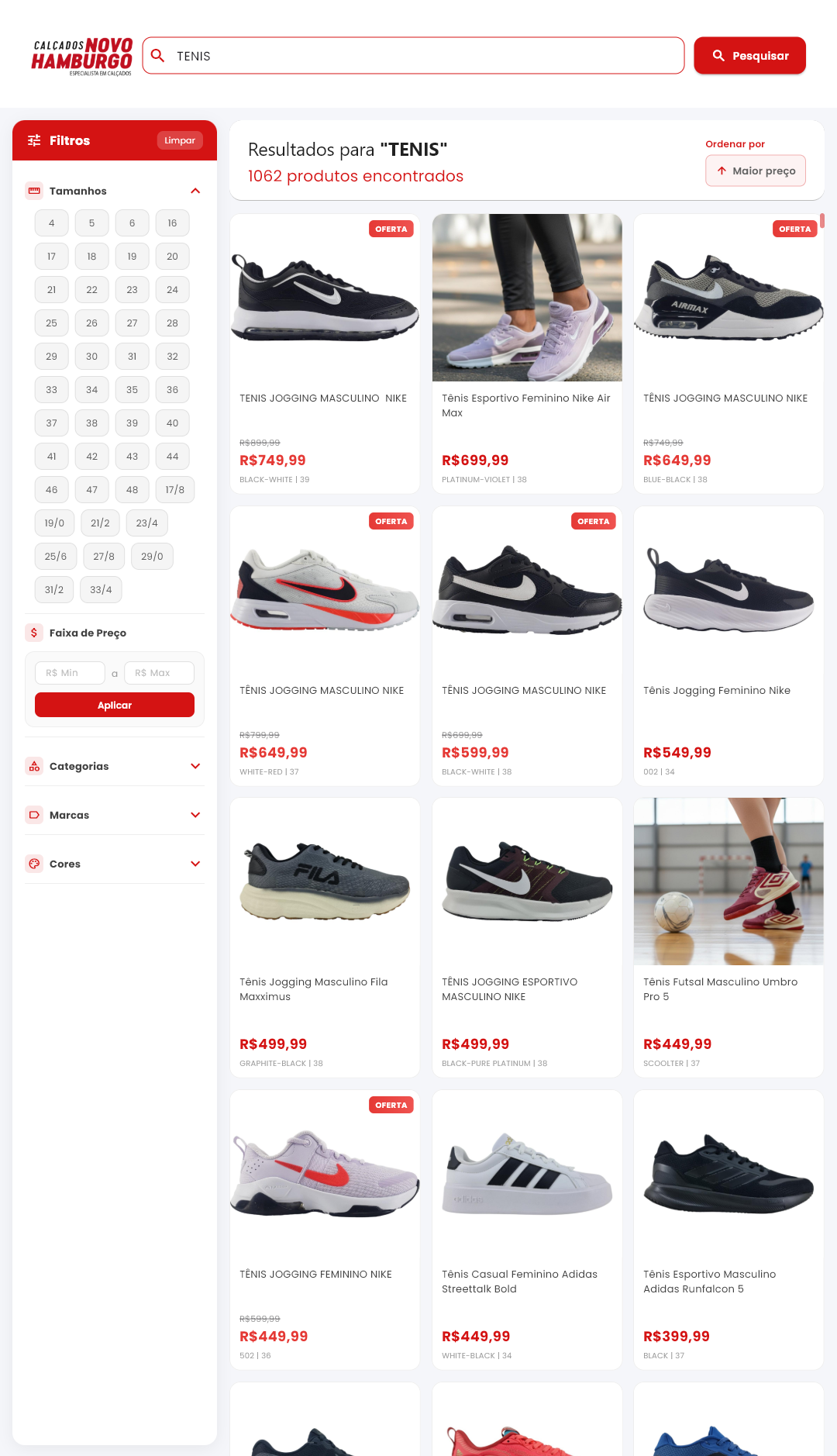The height and width of the screenshot is (1456, 837).
Task: Open the Maior preço sort option
Action: click(x=756, y=171)
